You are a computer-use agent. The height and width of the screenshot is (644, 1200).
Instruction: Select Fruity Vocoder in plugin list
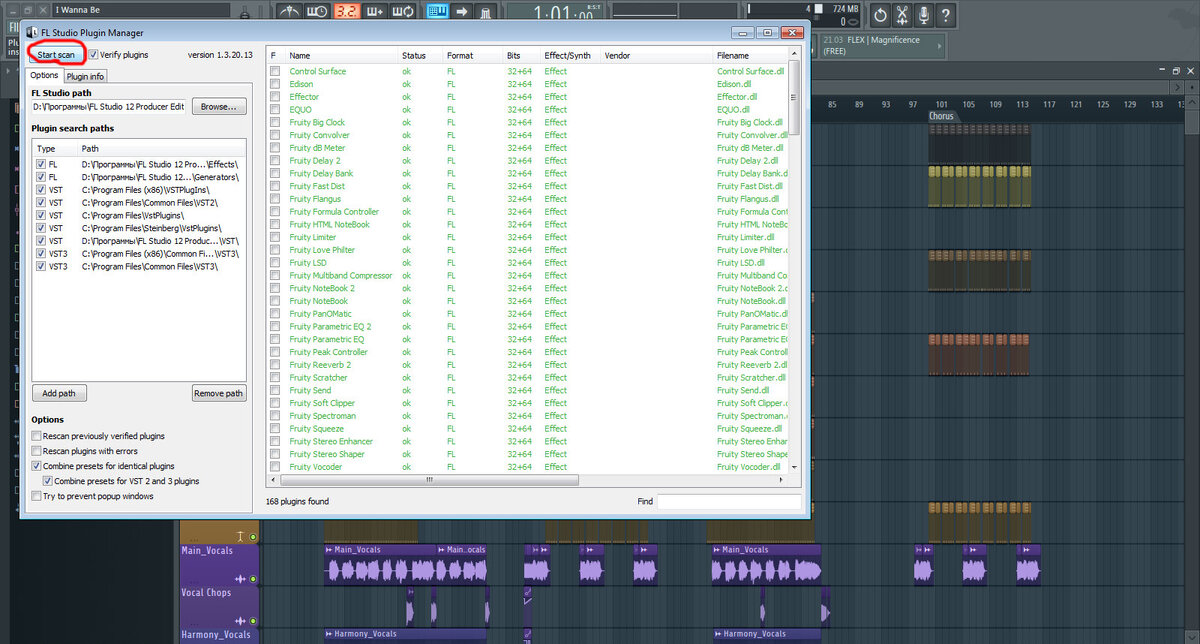[316, 467]
